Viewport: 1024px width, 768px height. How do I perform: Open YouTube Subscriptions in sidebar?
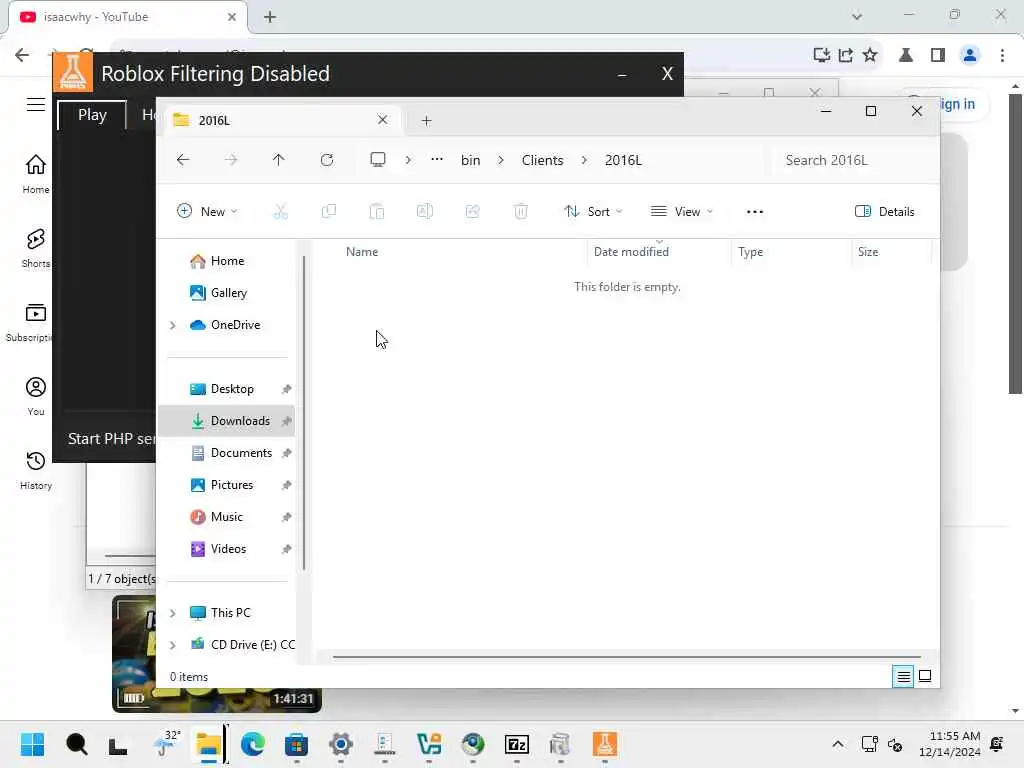(x=29, y=323)
